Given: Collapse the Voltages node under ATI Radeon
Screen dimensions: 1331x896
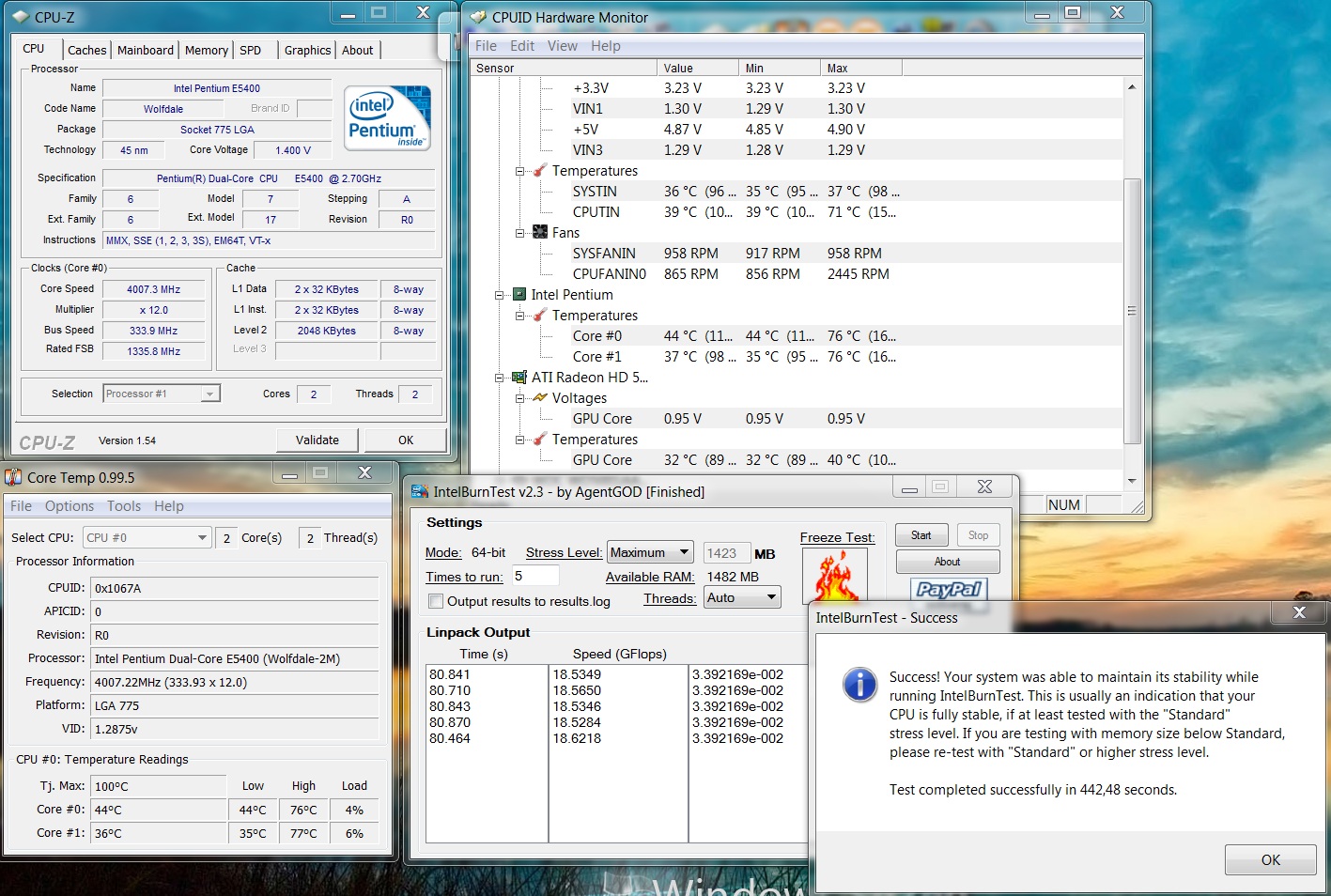Looking at the screenshot, I should (519, 398).
